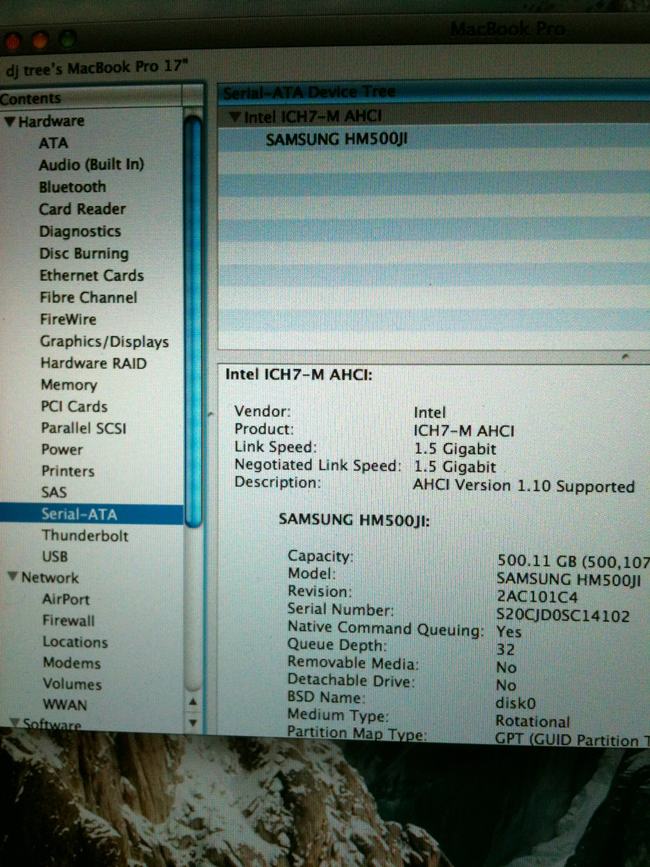Expand the Software section triangle
This screenshot has width=650, height=867.
(14, 723)
